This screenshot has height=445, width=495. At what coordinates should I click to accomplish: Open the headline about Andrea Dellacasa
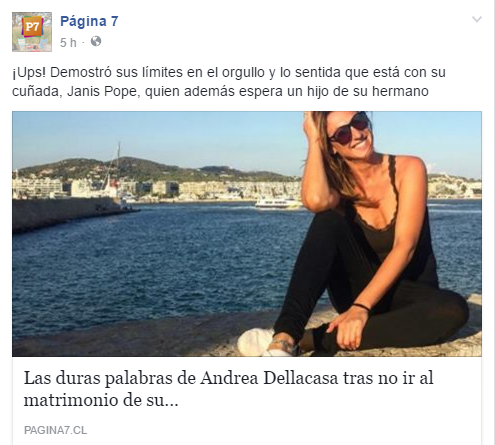[228, 389]
